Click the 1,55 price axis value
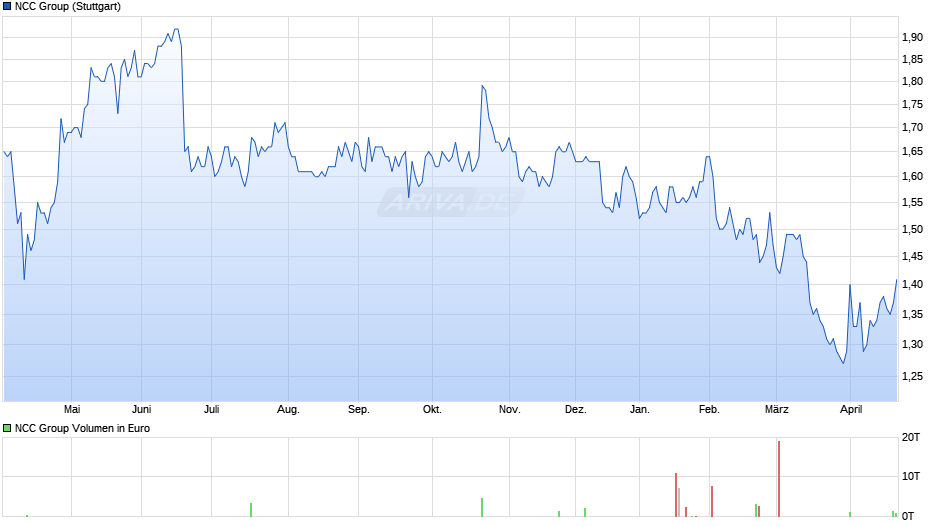940x526 pixels. pos(912,203)
